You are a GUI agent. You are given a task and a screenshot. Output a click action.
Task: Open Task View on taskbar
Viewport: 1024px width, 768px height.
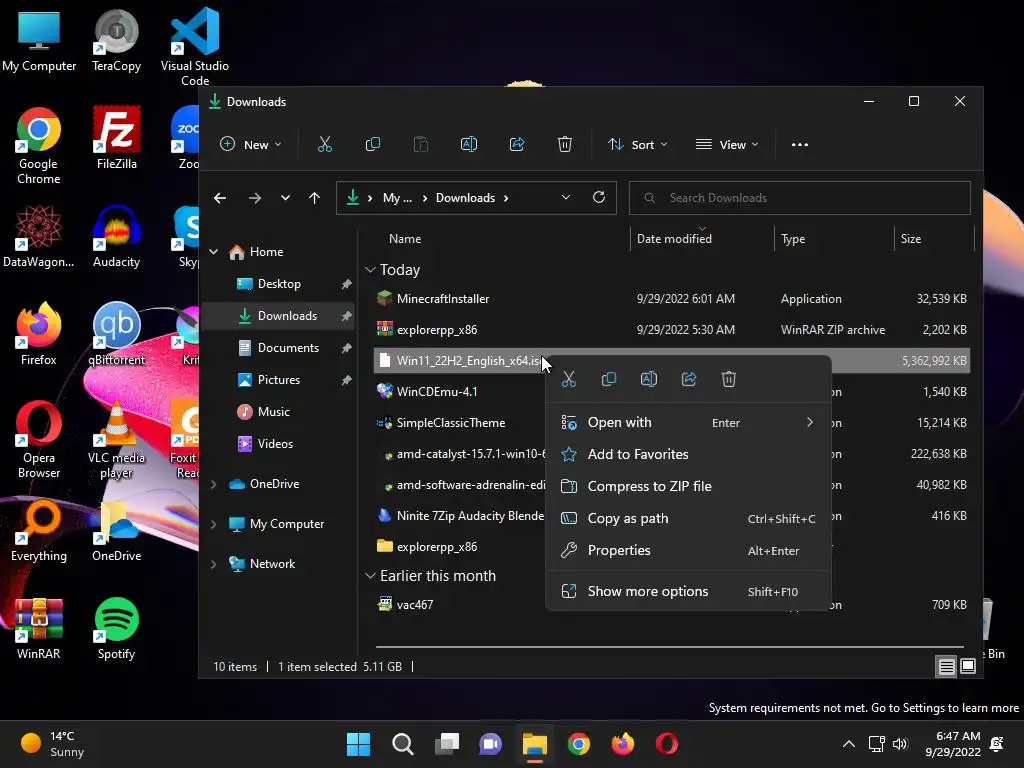point(447,744)
